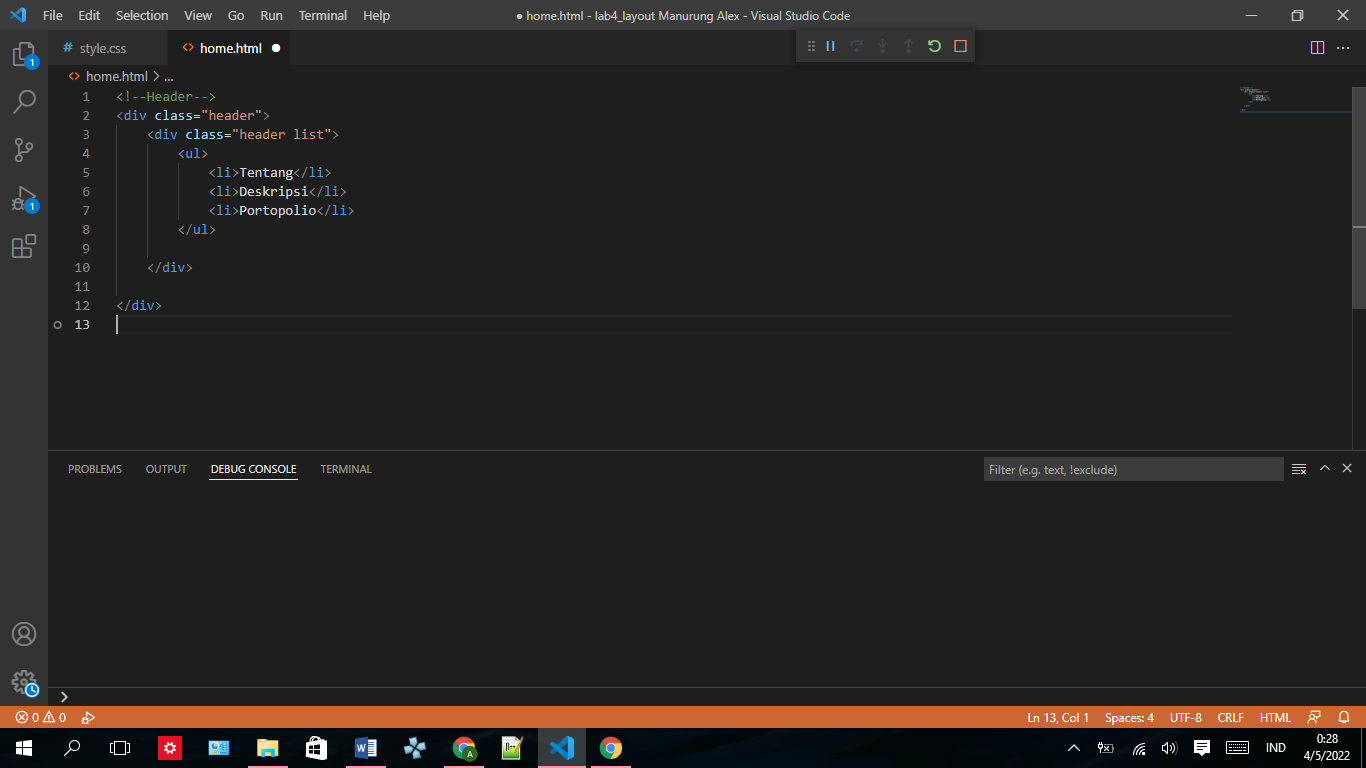Image resolution: width=1366 pixels, height=768 pixels.
Task: Restart the debugger
Action: pos(933,46)
